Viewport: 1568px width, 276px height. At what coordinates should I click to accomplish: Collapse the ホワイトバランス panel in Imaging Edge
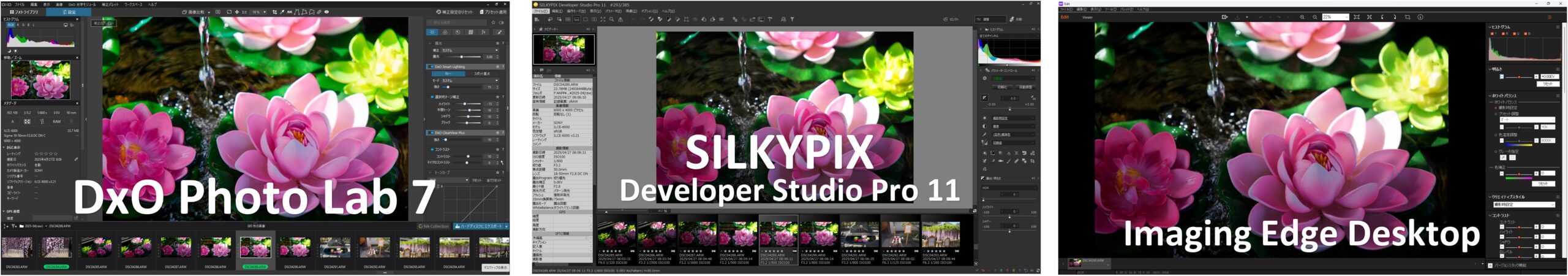point(1490,96)
